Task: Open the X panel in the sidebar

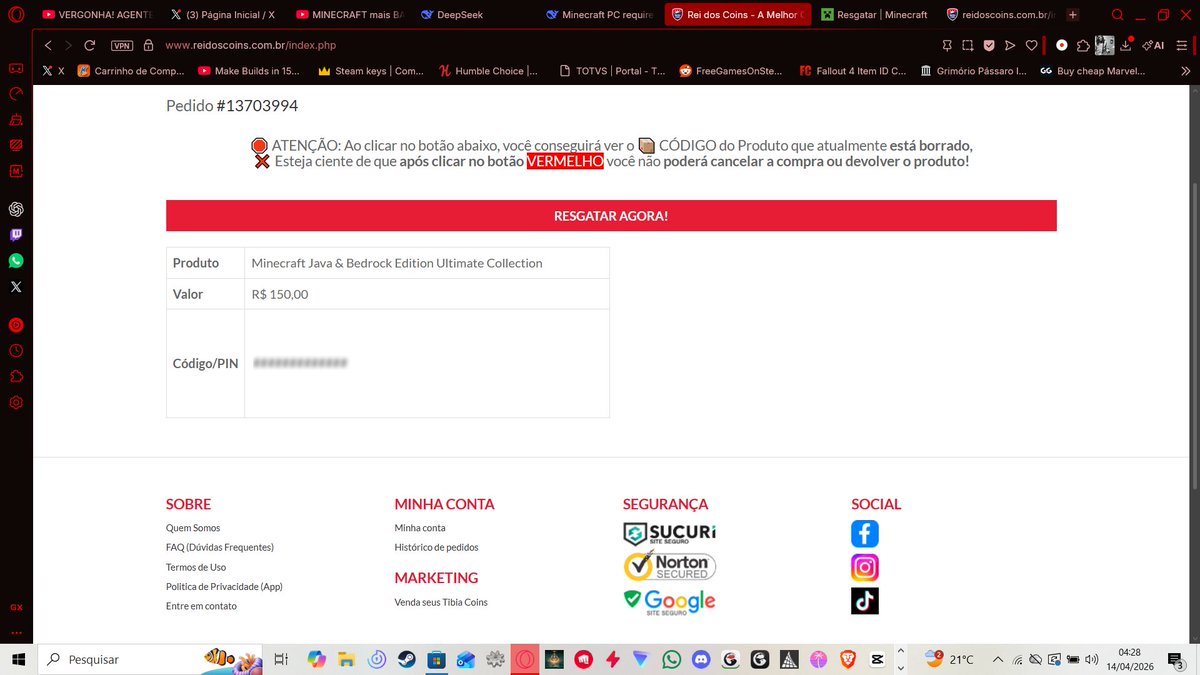Action: pyautogui.click(x=16, y=287)
